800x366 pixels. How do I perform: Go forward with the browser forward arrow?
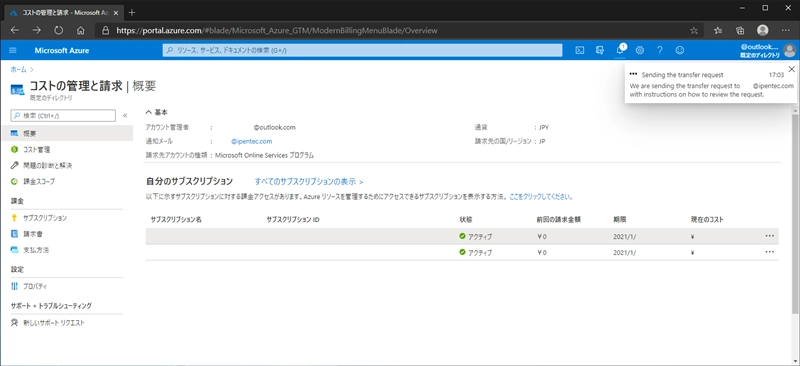(36, 31)
